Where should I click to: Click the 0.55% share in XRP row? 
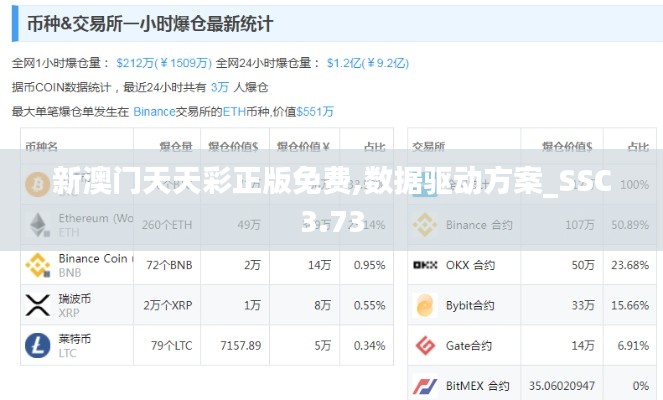pyautogui.click(x=370, y=305)
